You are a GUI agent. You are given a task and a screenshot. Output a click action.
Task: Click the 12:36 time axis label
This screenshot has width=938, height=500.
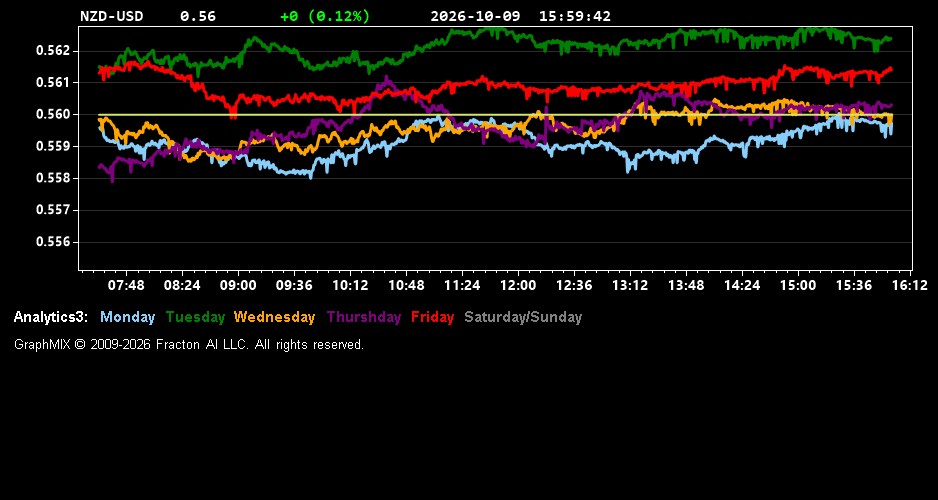coord(574,286)
